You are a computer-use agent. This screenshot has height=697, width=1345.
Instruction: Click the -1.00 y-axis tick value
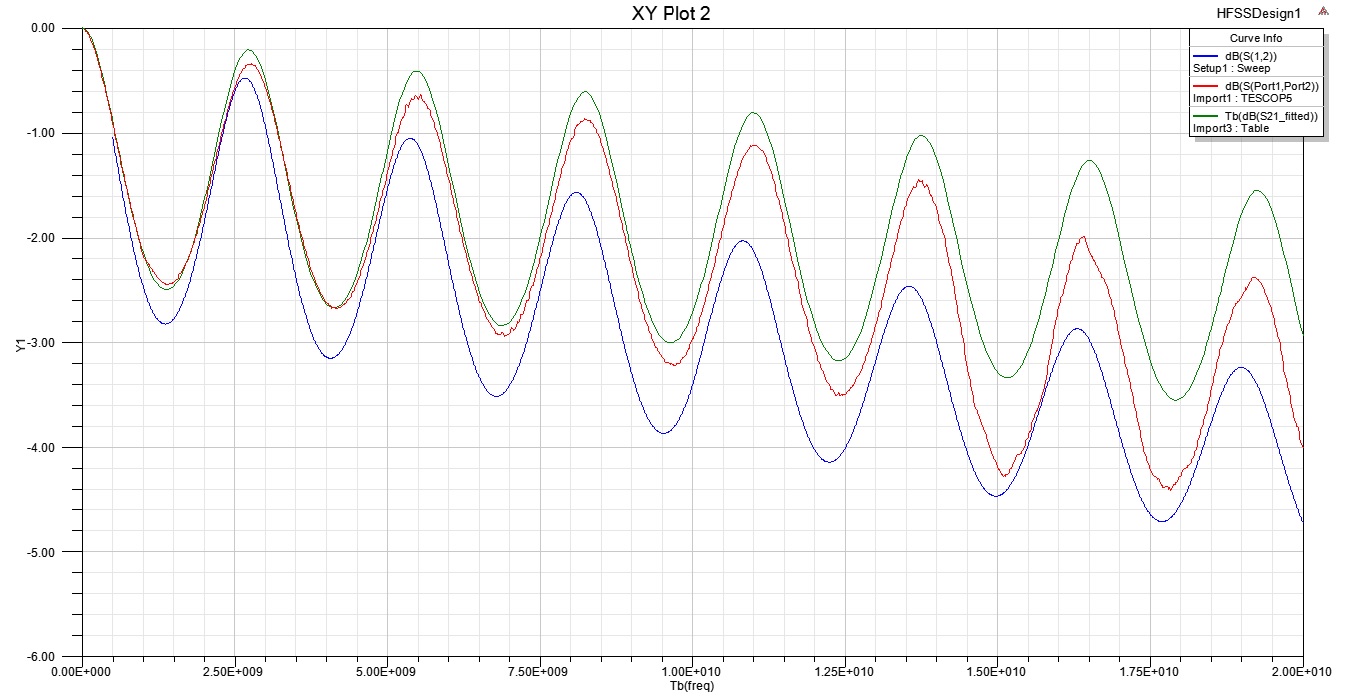click(41, 134)
